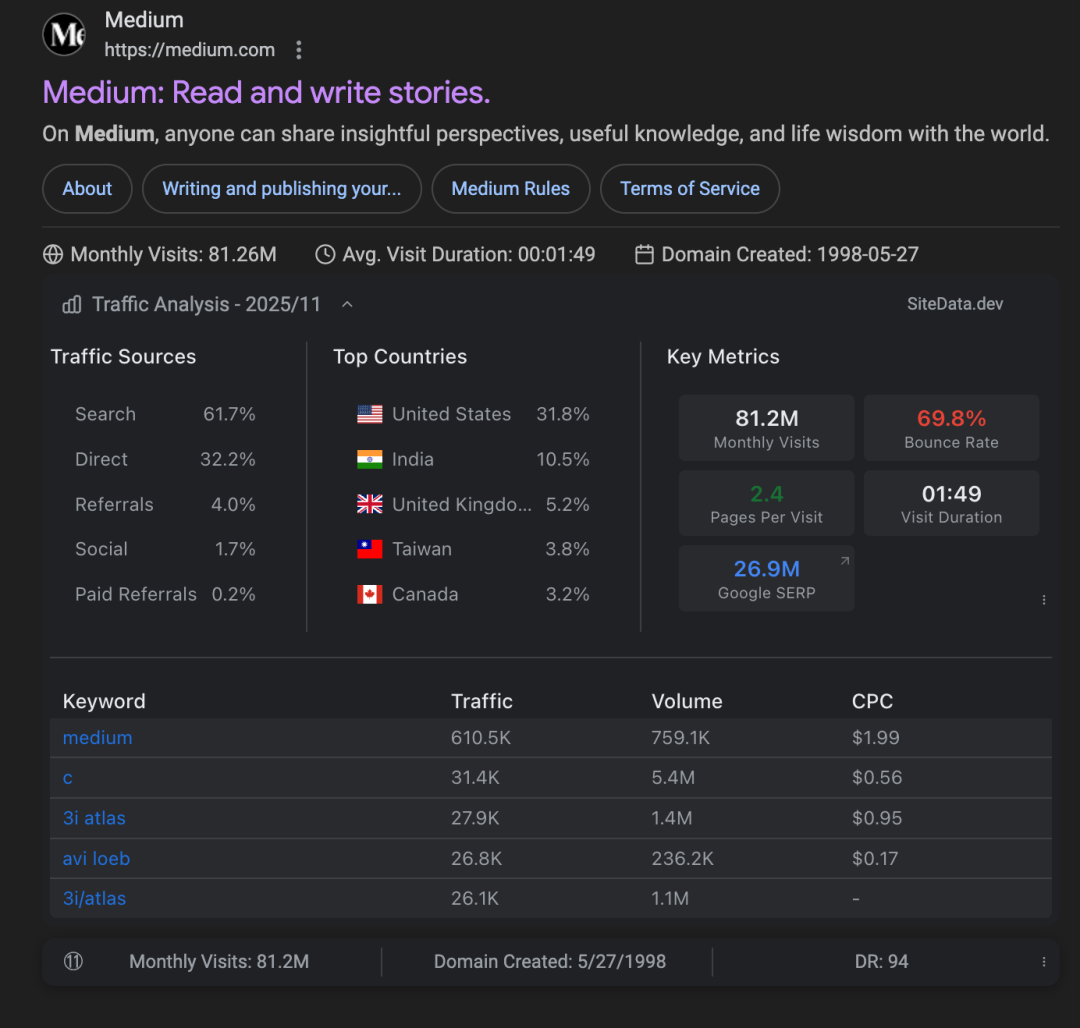Click the Top Countries heading
The image size is (1080, 1028).
[400, 357]
